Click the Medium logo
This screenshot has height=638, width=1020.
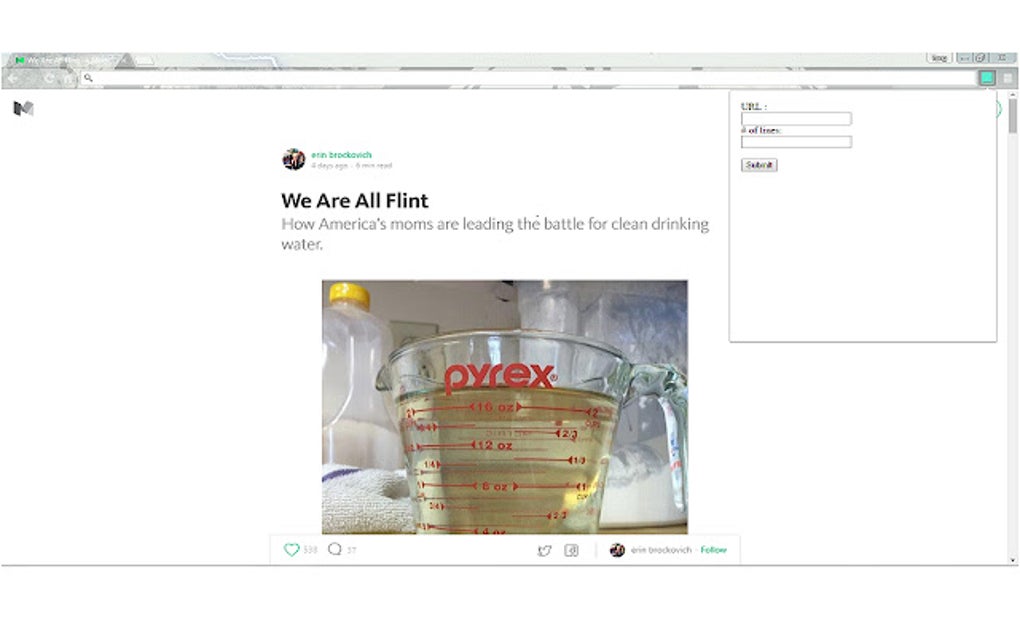pos(23,108)
